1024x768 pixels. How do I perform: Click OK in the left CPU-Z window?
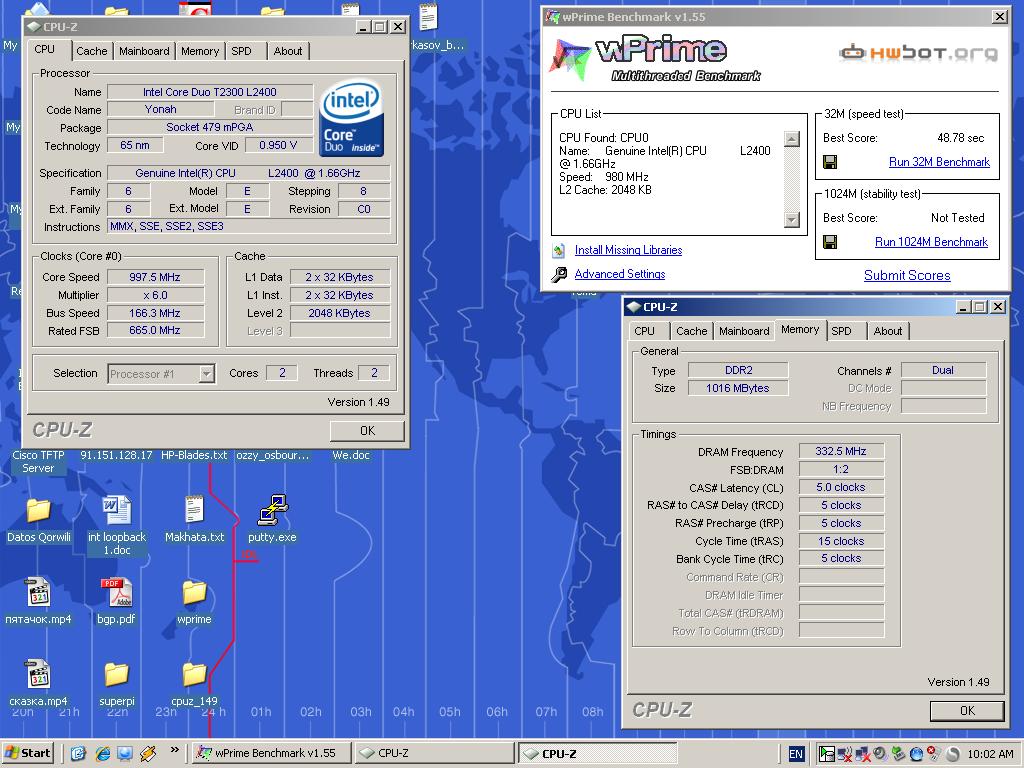tap(367, 431)
